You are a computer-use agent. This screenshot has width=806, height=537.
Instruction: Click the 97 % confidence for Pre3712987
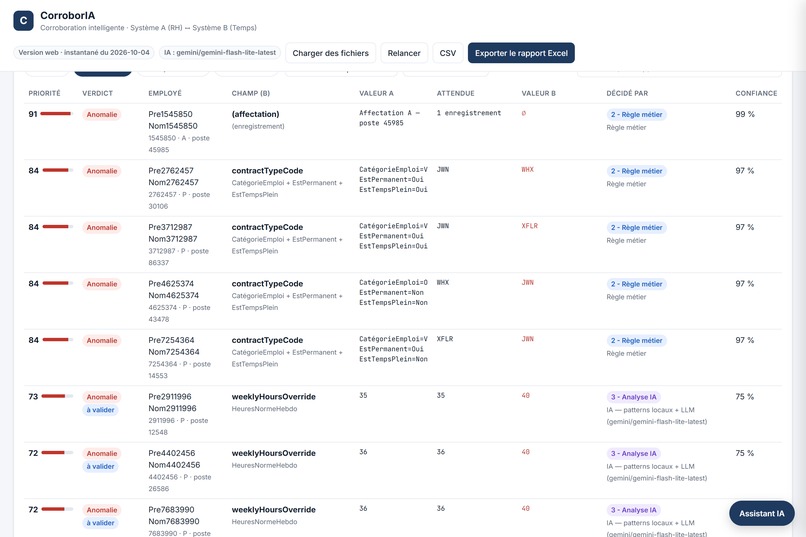click(744, 227)
